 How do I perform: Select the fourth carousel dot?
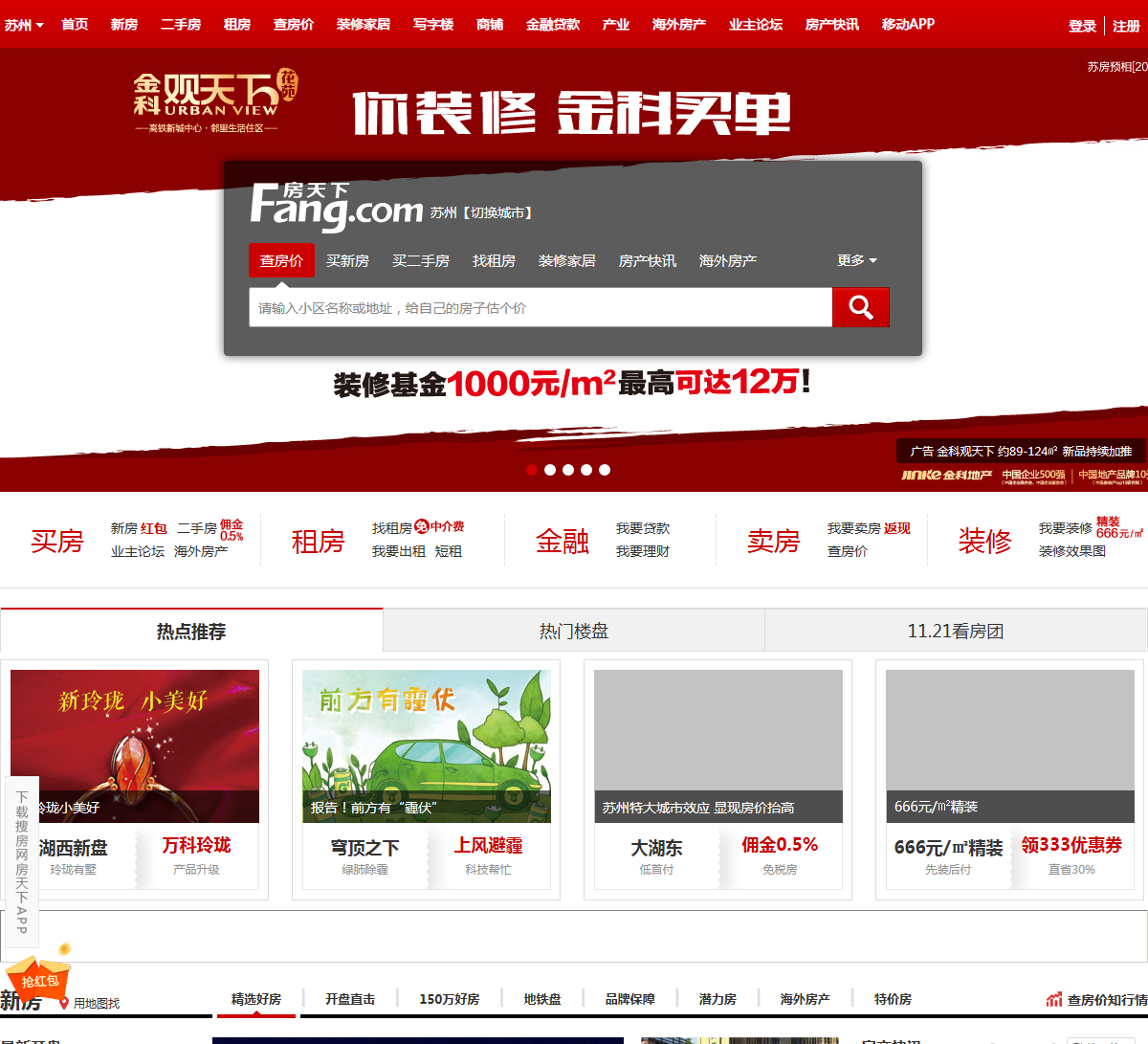pyautogui.click(x=586, y=470)
